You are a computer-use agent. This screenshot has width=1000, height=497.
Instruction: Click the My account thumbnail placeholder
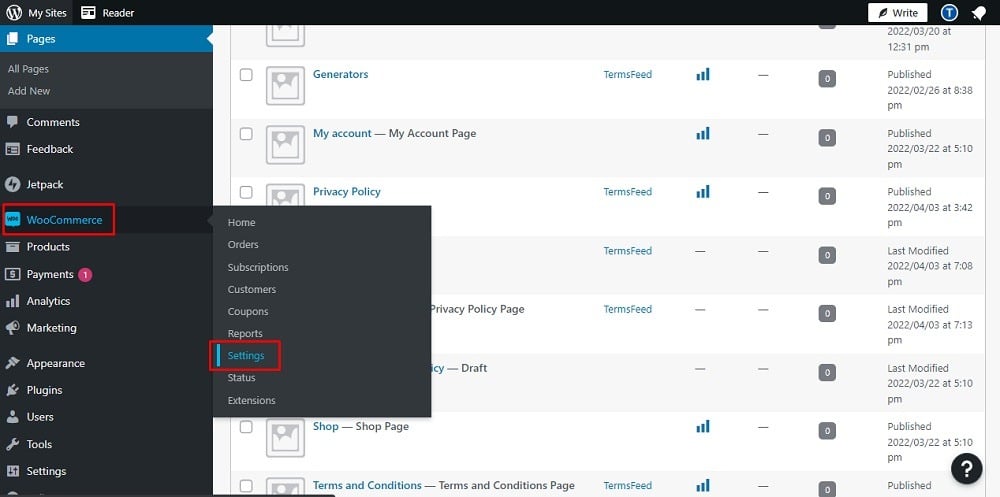coord(285,144)
